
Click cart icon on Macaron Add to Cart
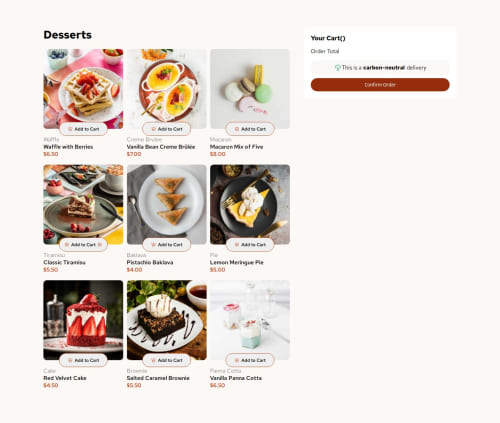click(237, 129)
